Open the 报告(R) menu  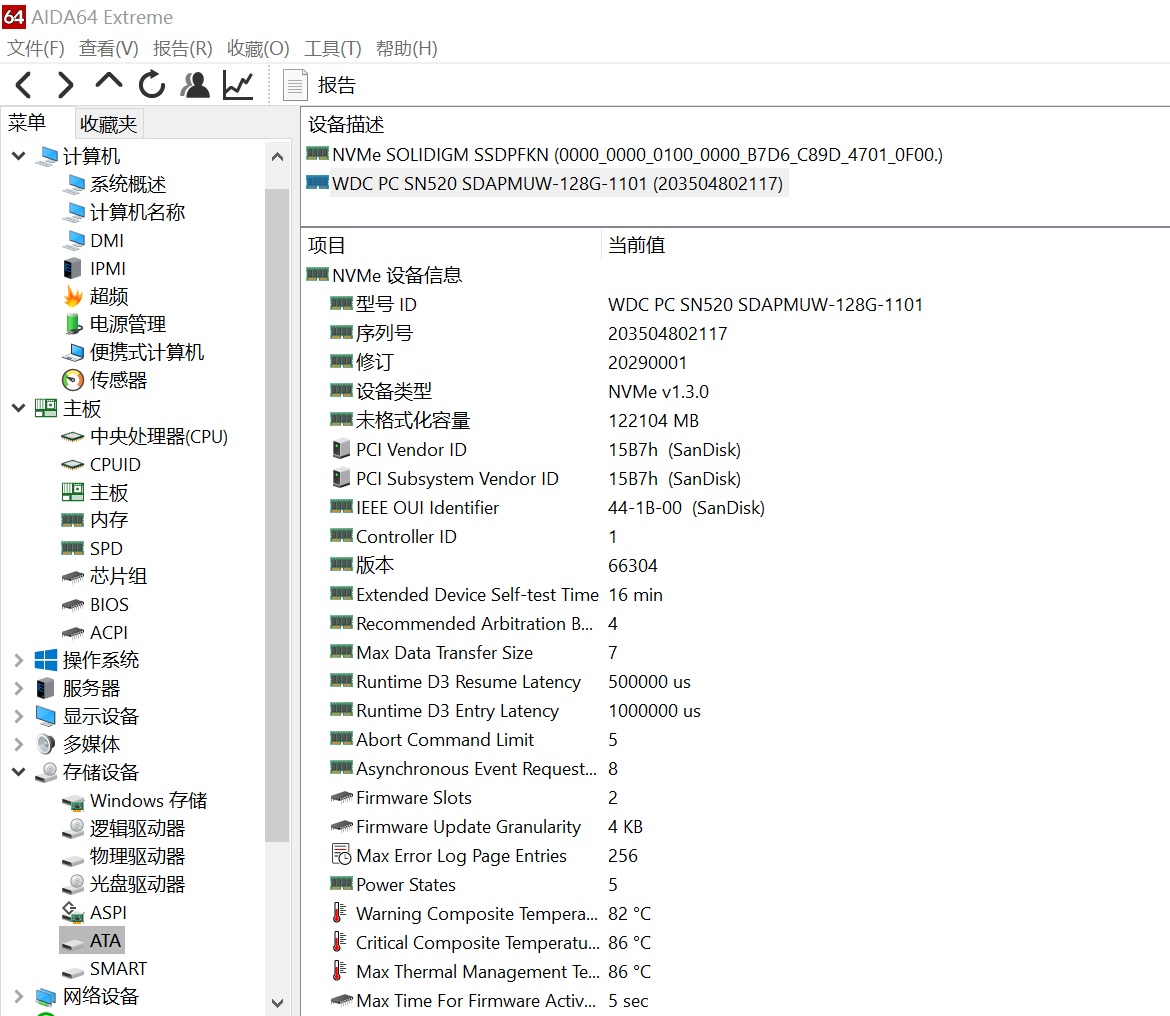[x=183, y=48]
